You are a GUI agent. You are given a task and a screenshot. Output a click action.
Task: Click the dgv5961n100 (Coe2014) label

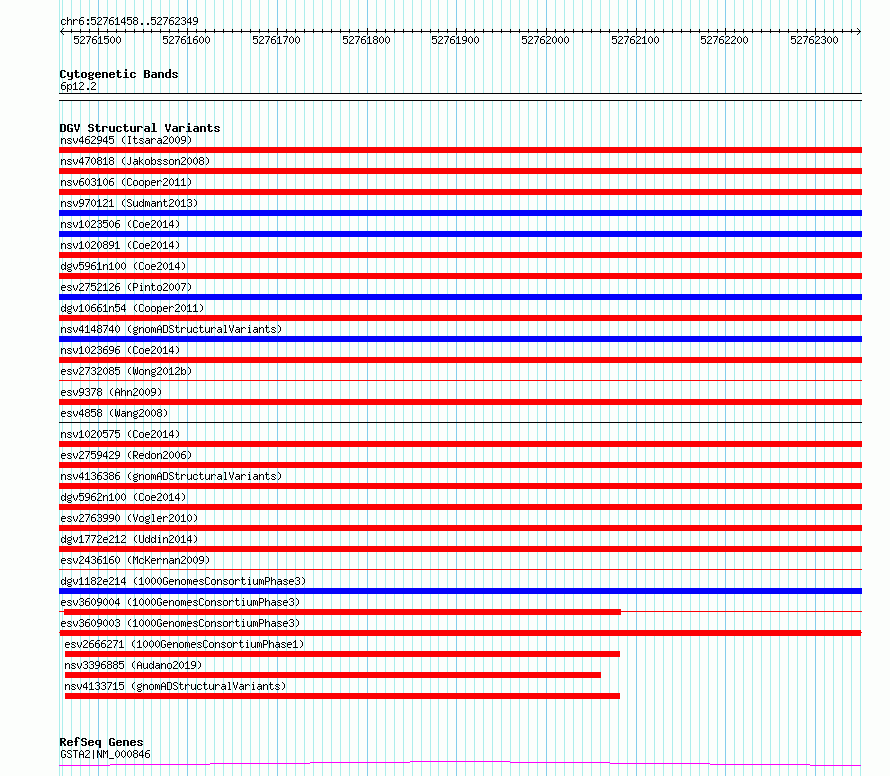point(123,266)
